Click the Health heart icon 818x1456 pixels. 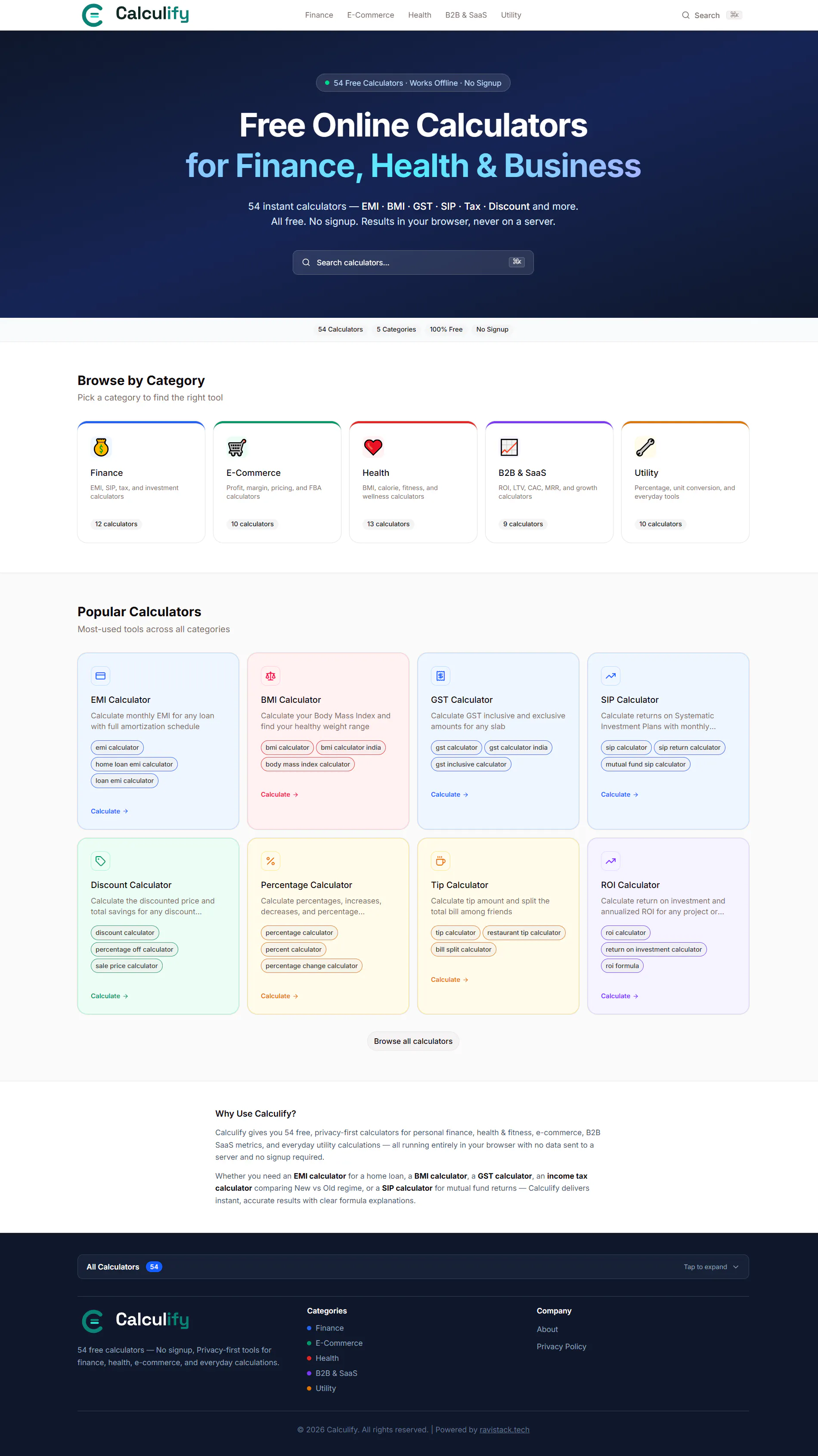click(373, 447)
